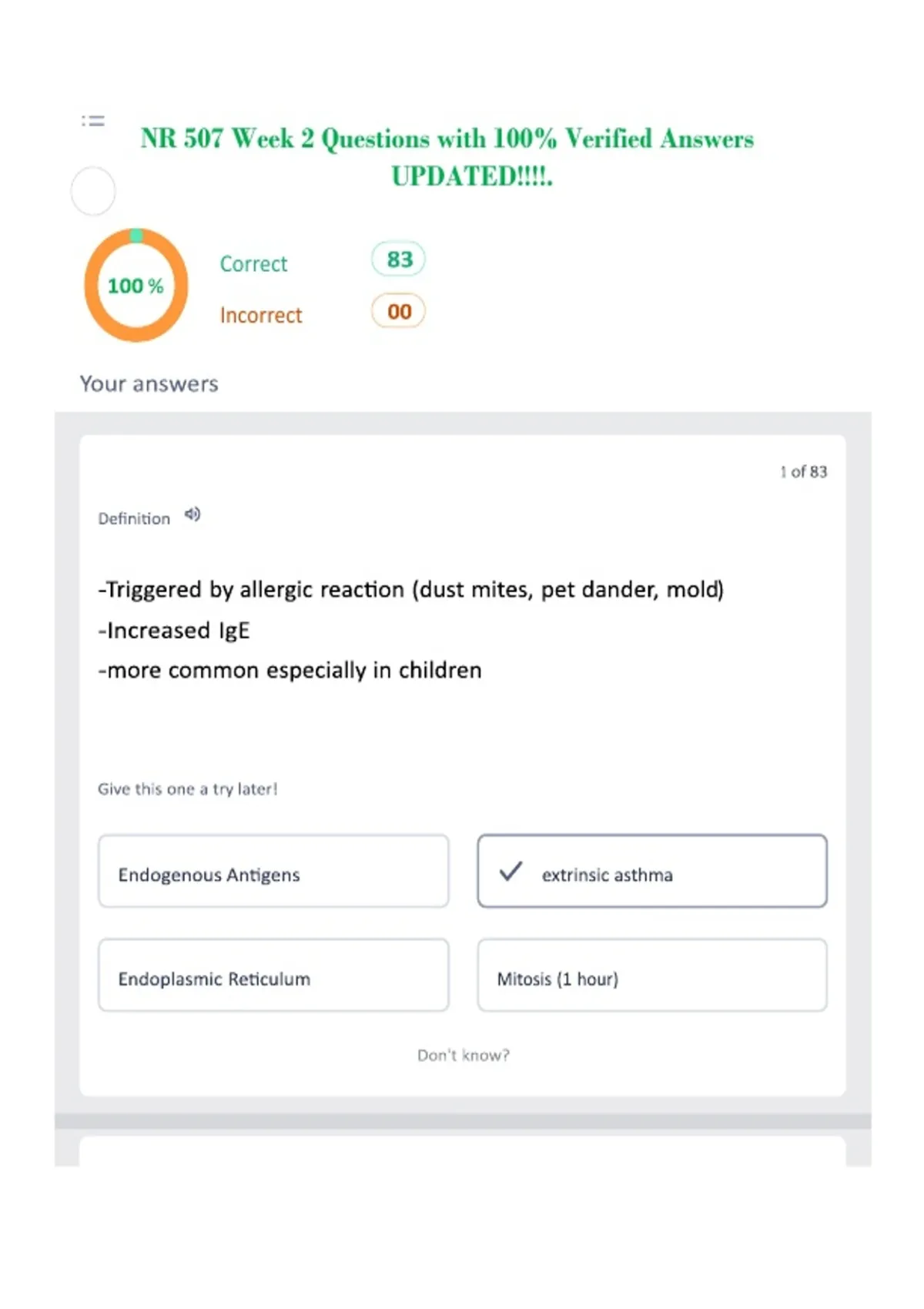Click the empty circle avatar icon
Image resolution: width=924 pixels, height=1309 pixels.
[93, 191]
